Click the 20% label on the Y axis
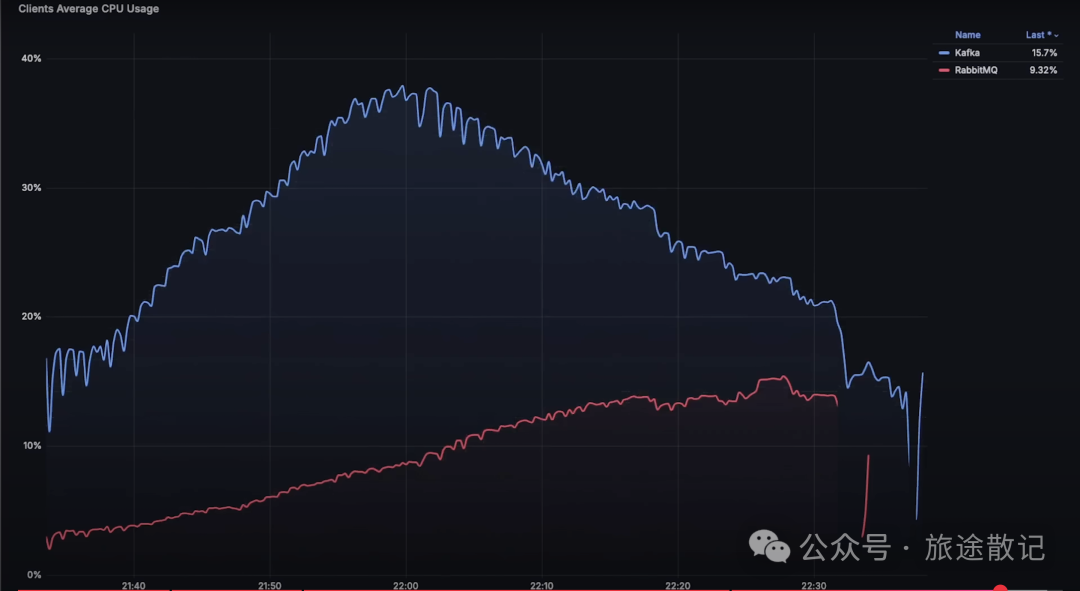This screenshot has width=1080, height=591. (x=31, y=316)
